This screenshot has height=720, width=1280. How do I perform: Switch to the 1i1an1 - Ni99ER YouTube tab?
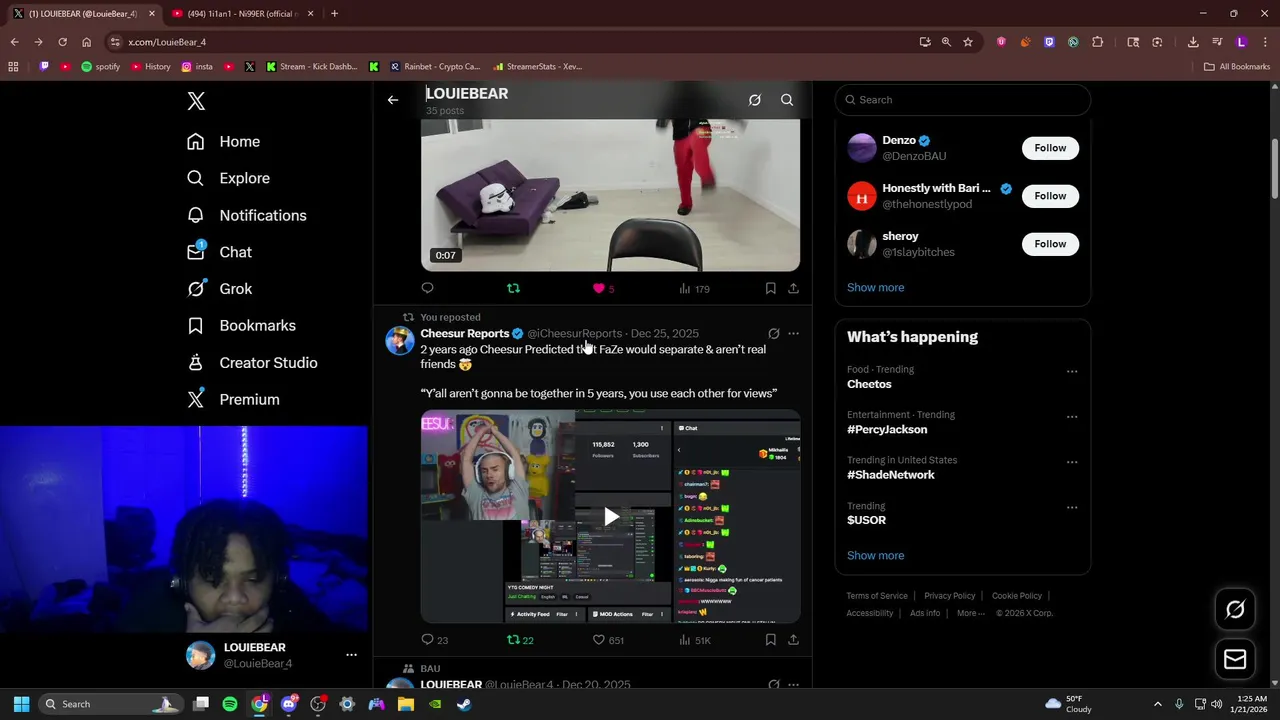[x=240, y=13]
